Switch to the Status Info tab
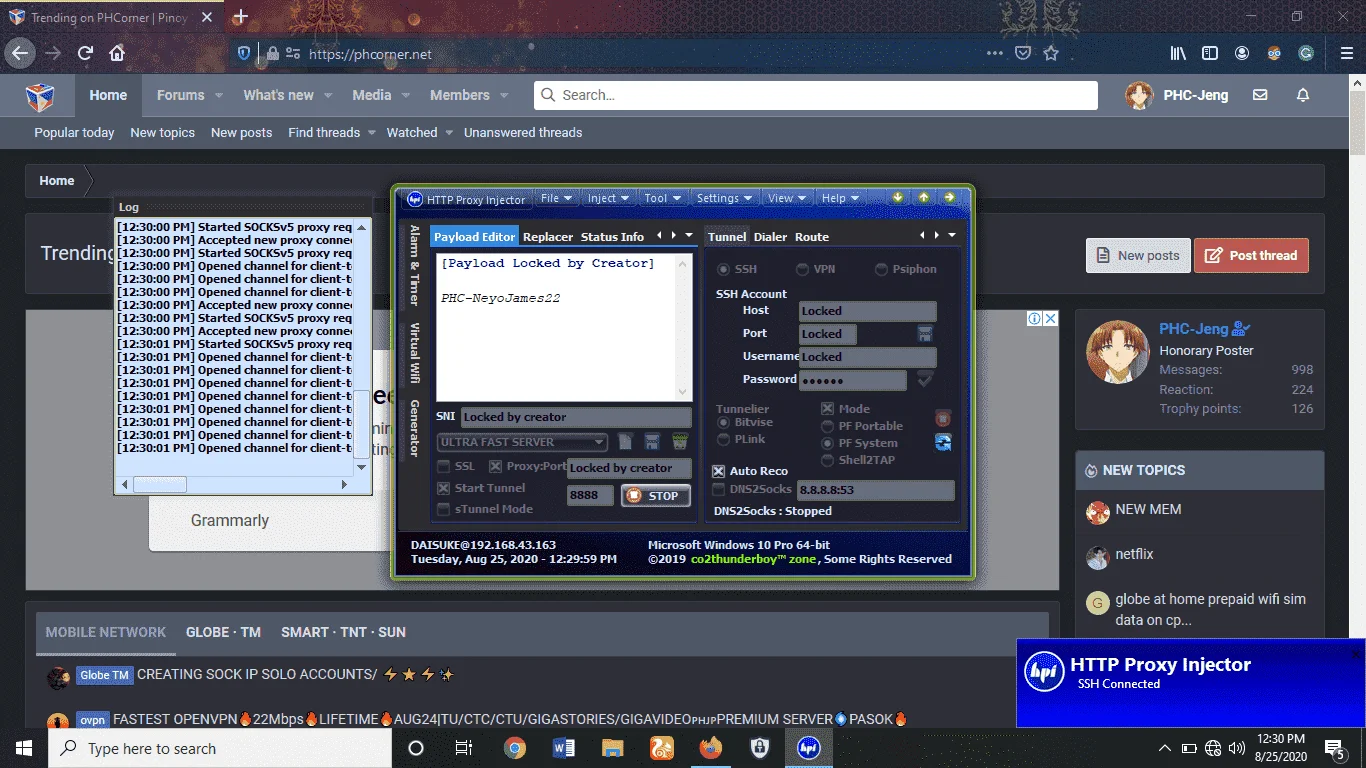The height and width of the screenshot is (768, 1366). tap(612, 237)
